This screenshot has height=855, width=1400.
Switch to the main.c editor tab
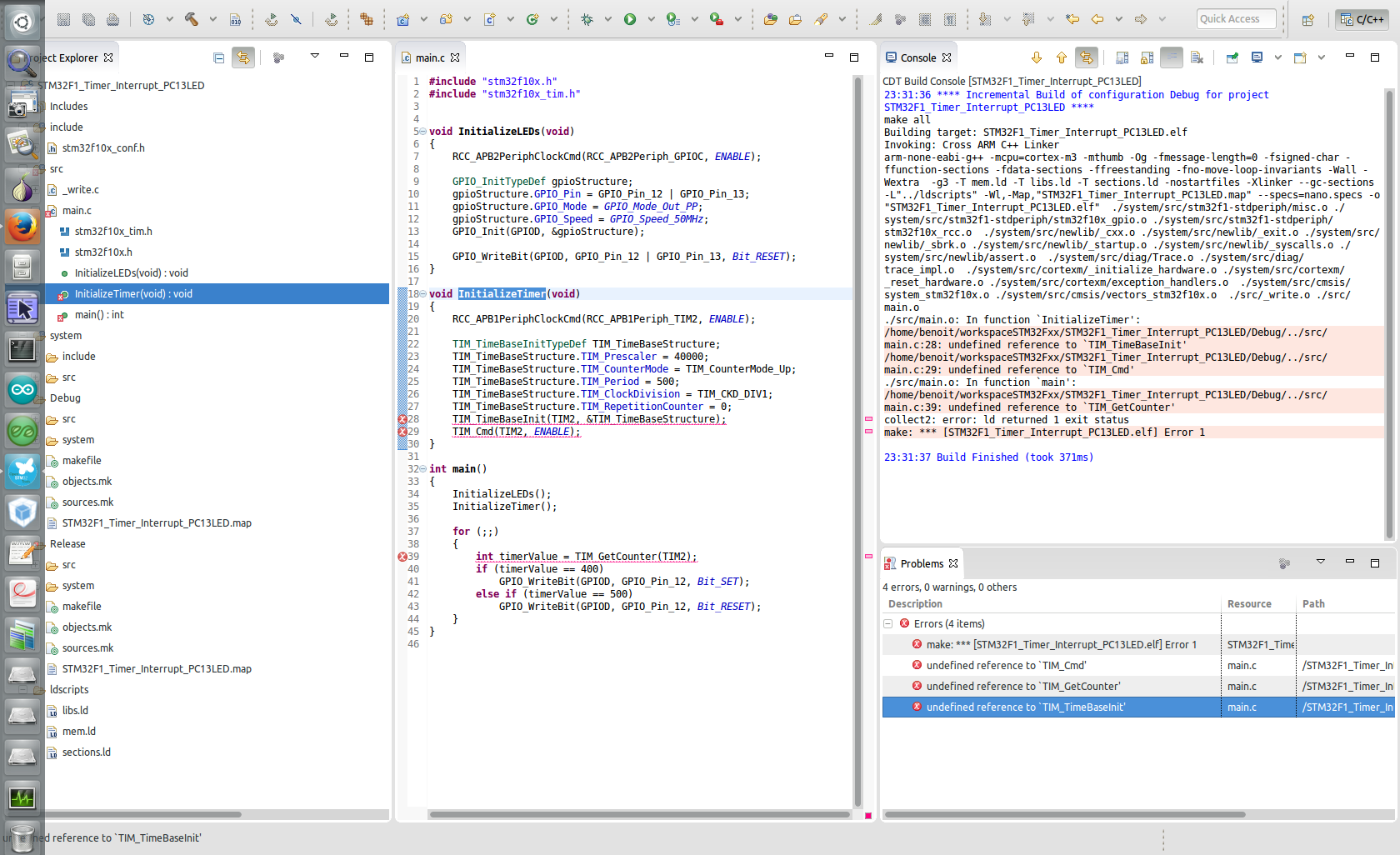click(x=430, y=57)
